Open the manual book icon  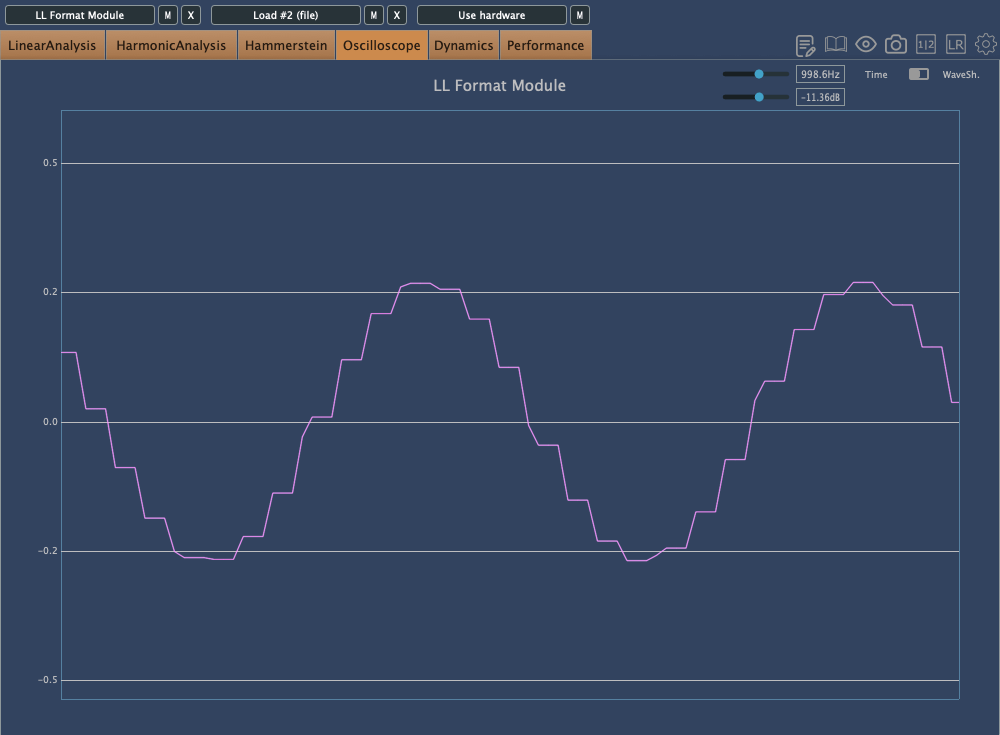point(835,45)
